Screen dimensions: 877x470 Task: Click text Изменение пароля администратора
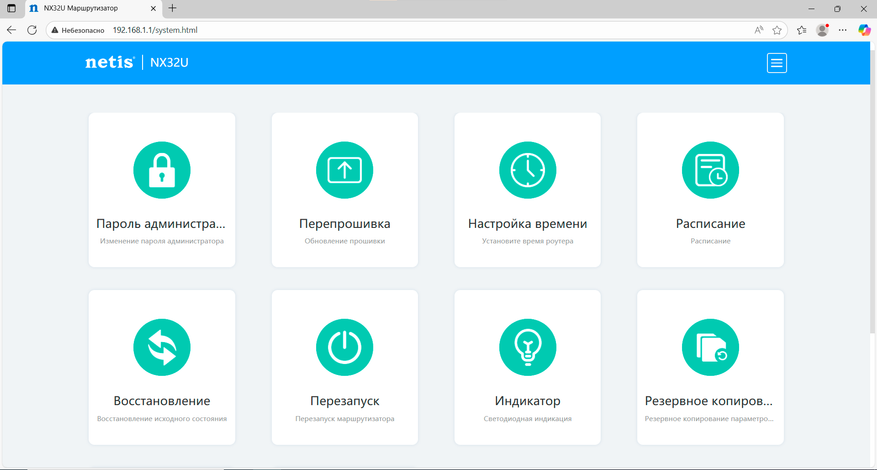pyautogui.click(x=162, y=242)
